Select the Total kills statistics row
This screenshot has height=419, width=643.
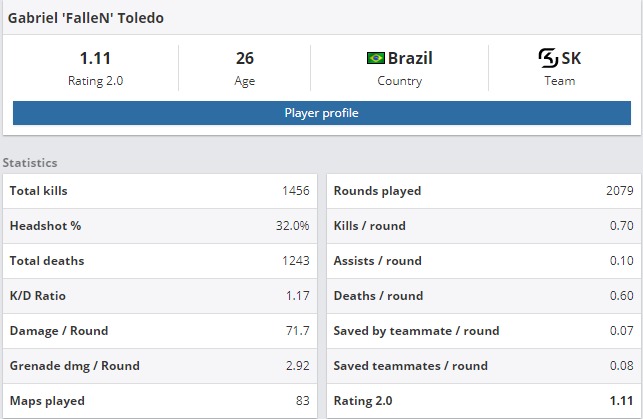pos(160,191)
